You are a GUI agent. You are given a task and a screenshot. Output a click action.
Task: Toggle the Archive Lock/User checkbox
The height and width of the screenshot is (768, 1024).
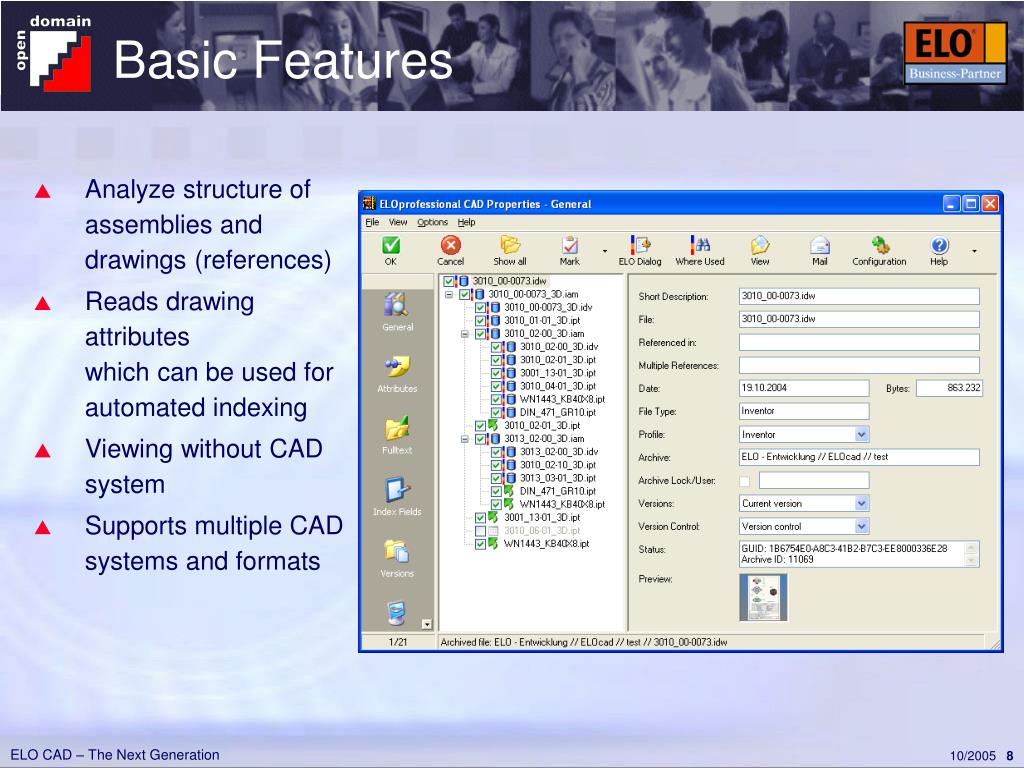744,481
